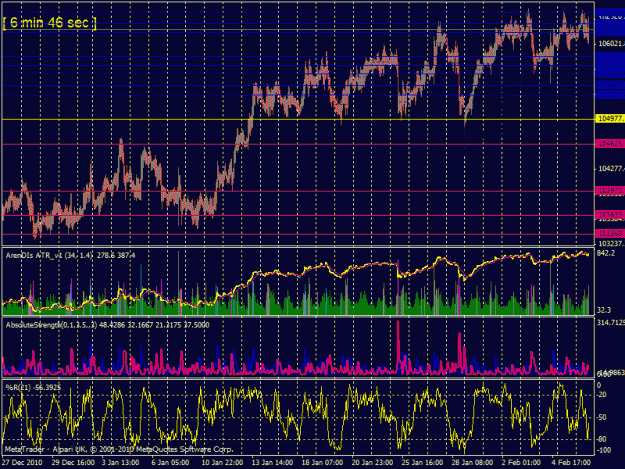The image size is (625, 469).
Task: Click the -50 level label in %R panel
Action: tap(602, 417)
